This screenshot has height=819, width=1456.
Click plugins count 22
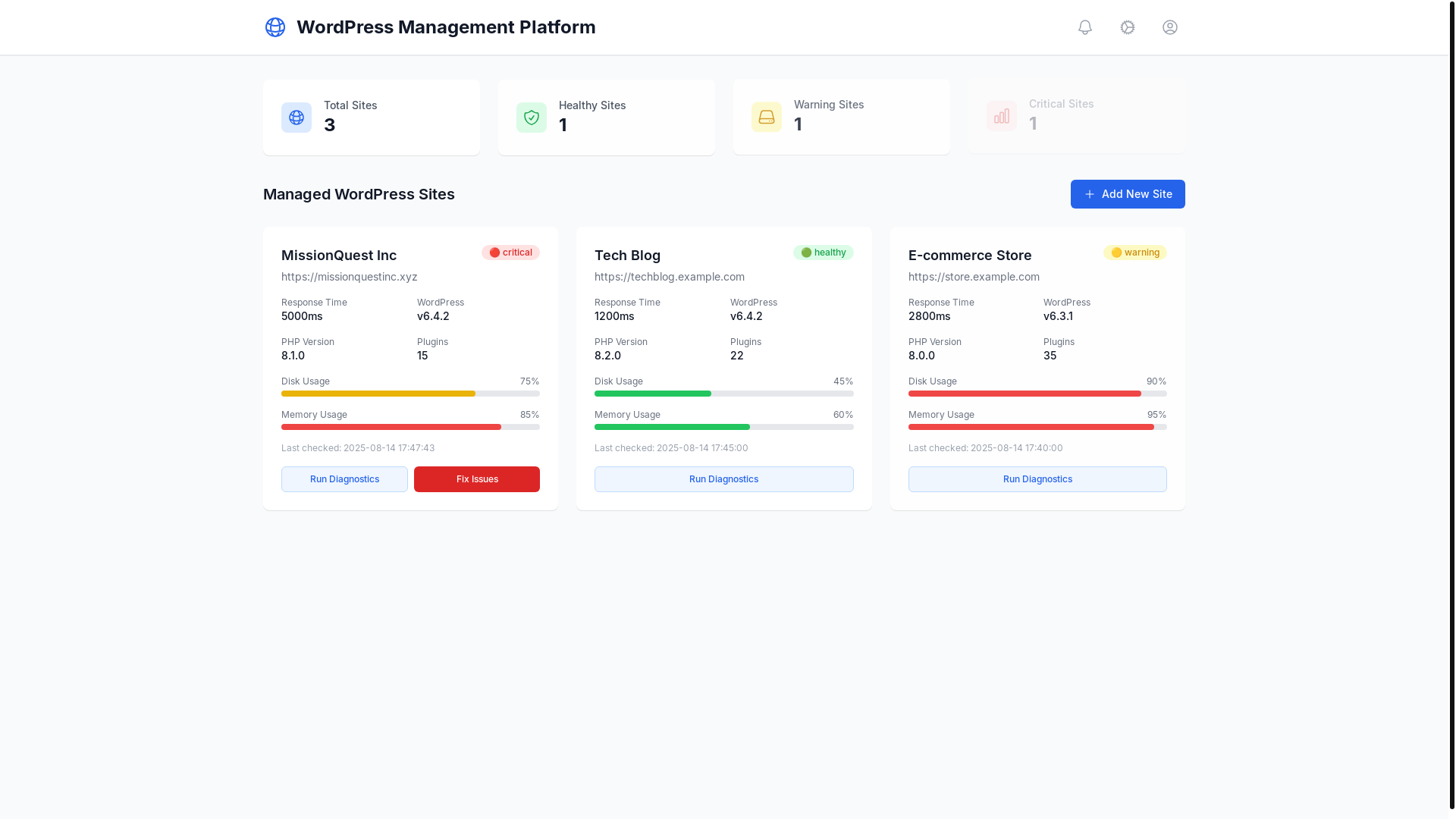click(737, 356)
